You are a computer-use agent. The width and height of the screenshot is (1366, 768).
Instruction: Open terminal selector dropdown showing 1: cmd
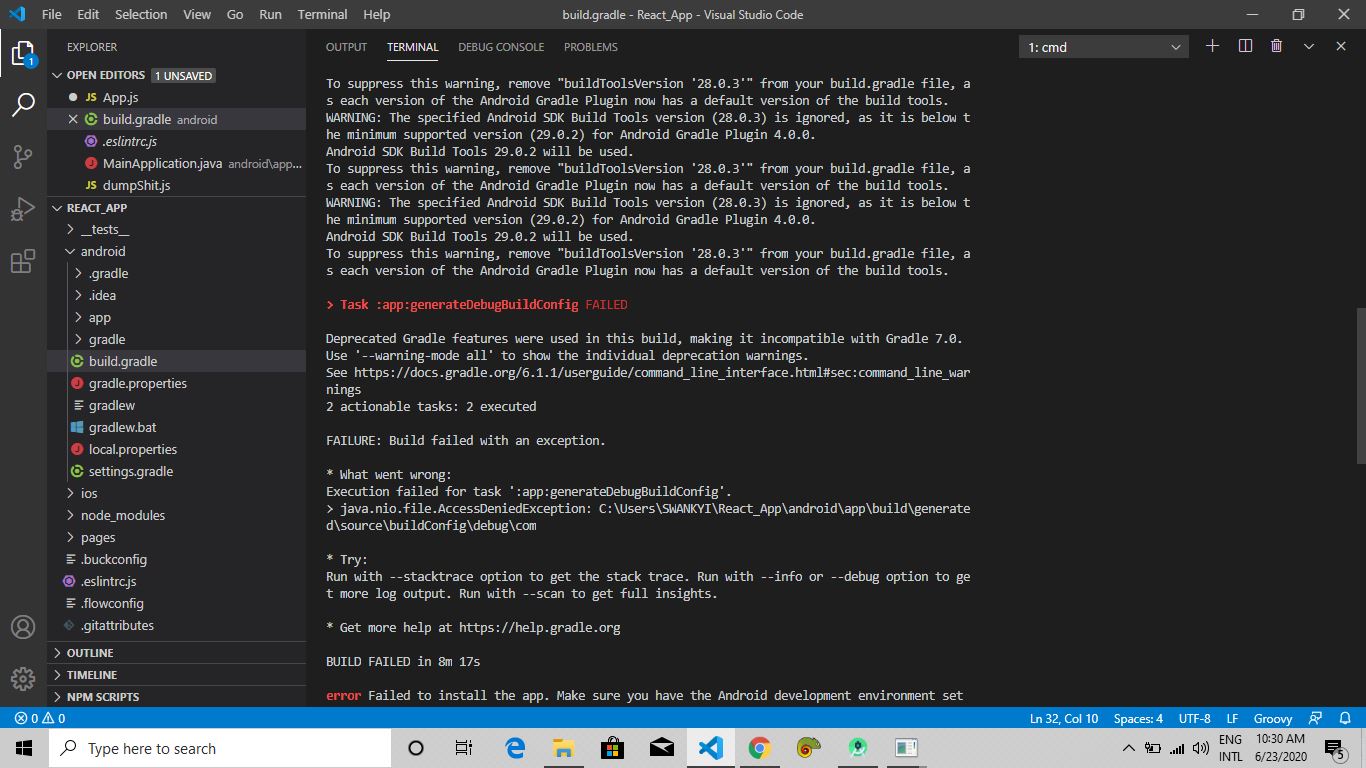1105,47
